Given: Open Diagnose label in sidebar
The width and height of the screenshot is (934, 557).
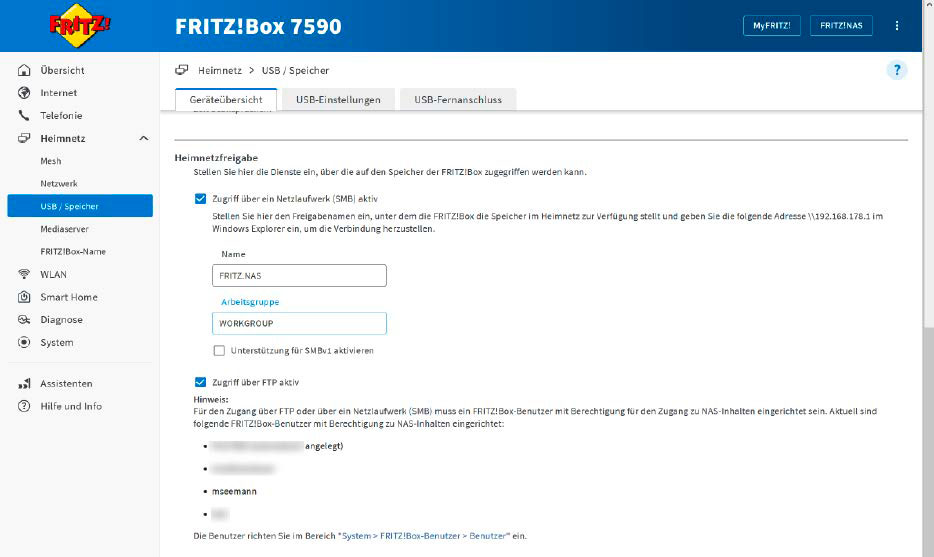Looking at the screenshot, I should [x=61, y=319].
